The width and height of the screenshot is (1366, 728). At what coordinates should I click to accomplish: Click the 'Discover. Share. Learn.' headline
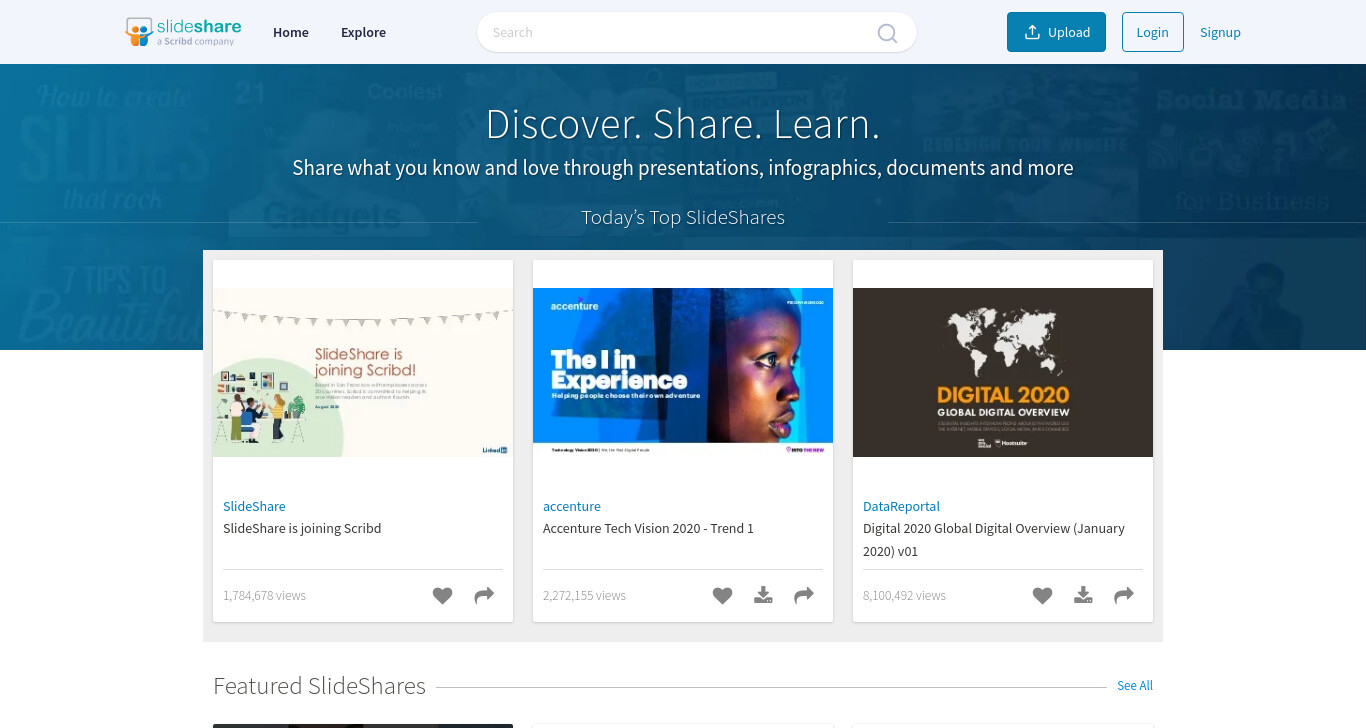(x=683, y=124)
